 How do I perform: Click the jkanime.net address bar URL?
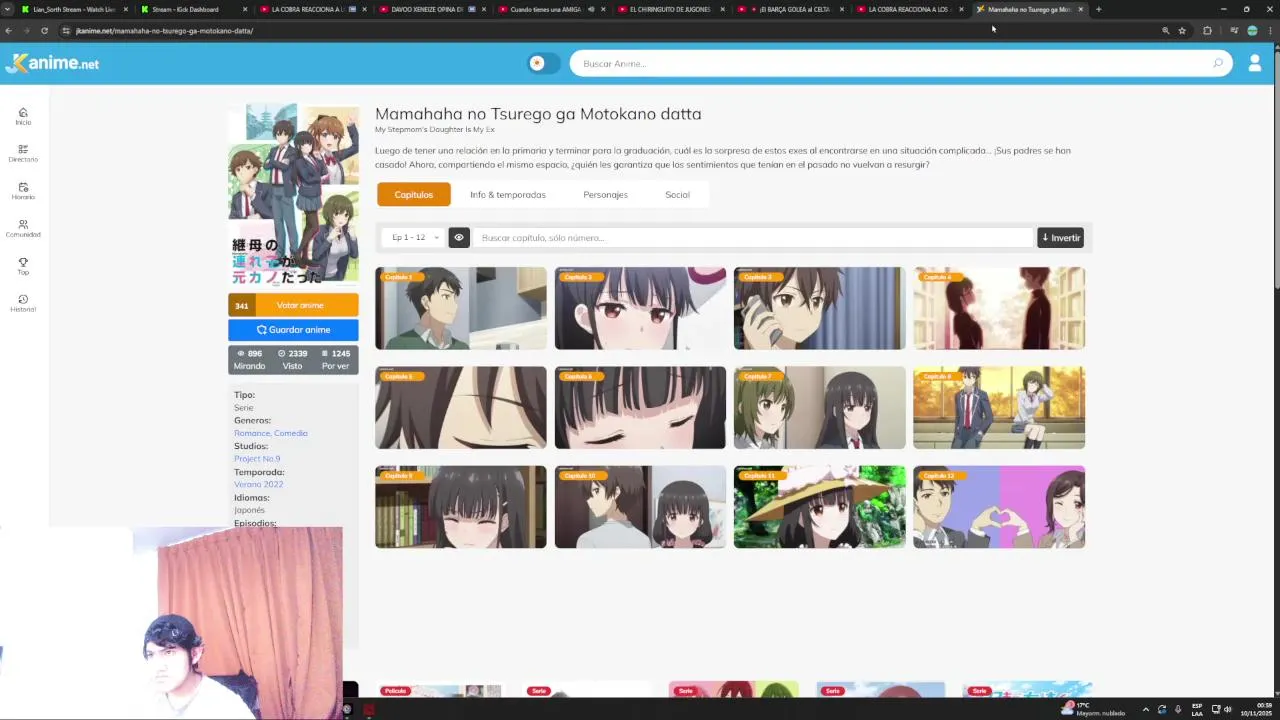point(164,31)
